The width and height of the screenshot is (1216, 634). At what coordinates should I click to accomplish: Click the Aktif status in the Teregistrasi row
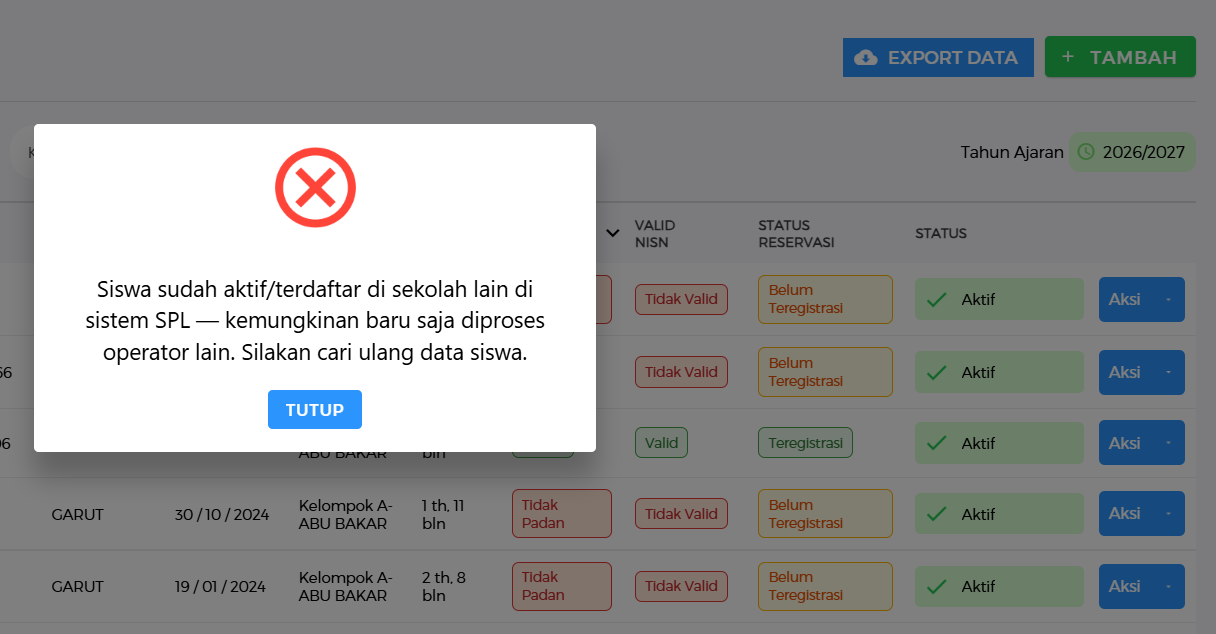(999, 443)
